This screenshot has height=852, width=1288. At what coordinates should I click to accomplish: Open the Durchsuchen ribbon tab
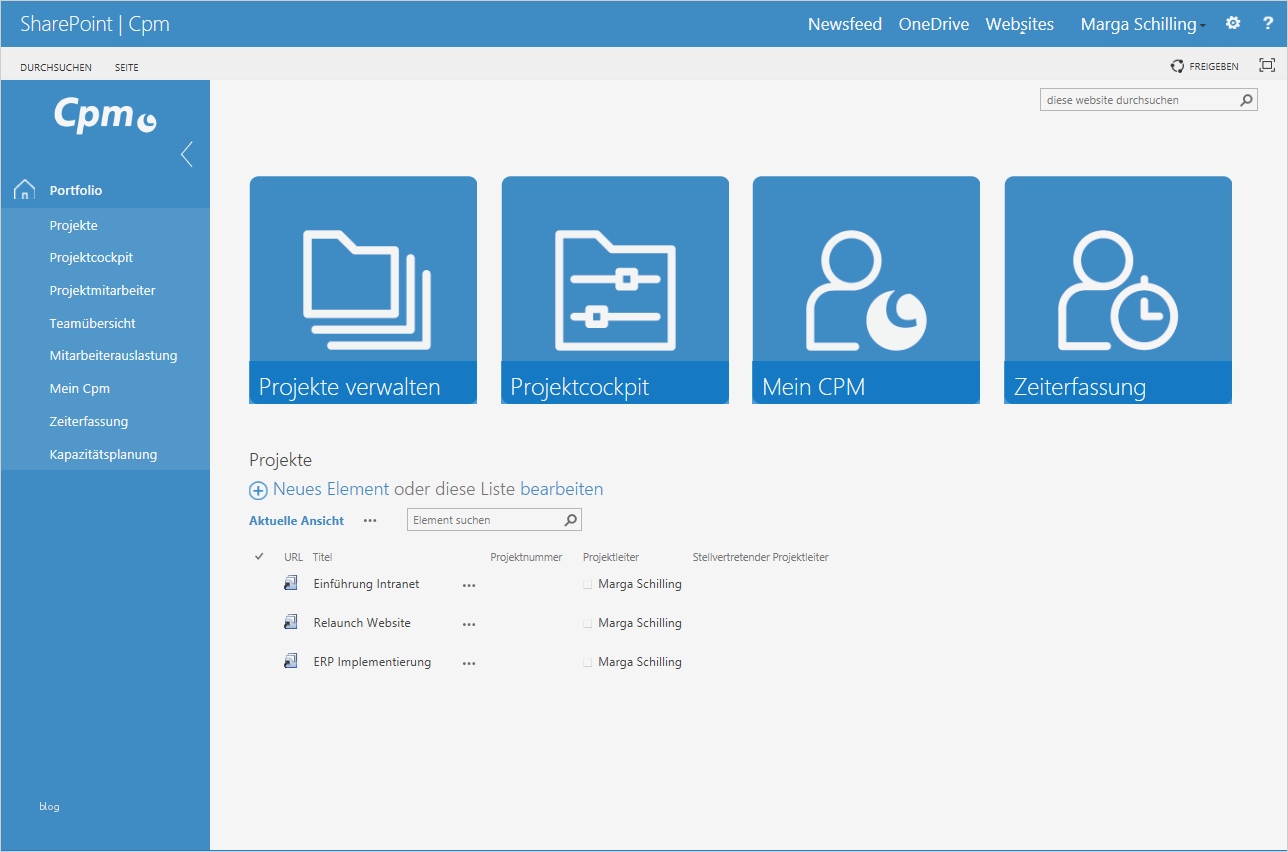56,68
